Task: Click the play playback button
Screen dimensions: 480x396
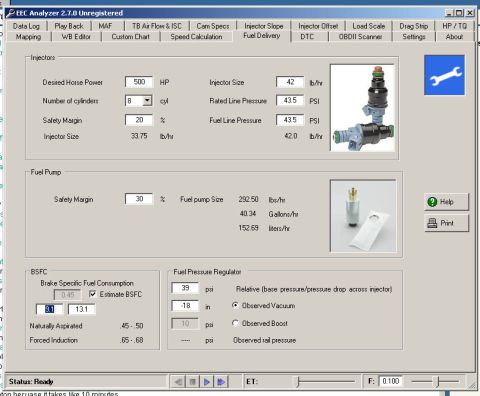Action: click(207, 381)
